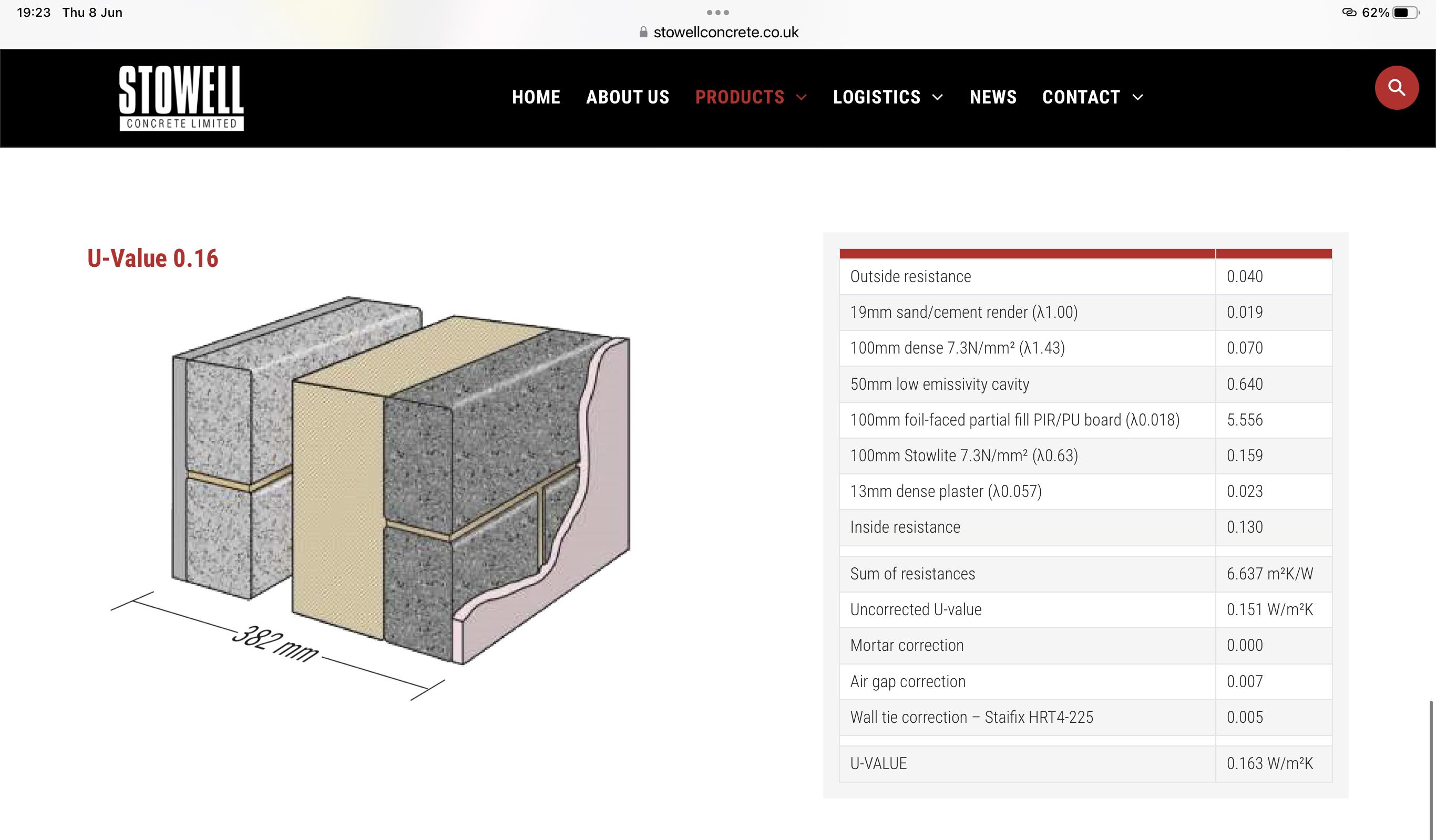Navigate to the HOME page
Screen dimensions: 1436x840
[536, 97]
